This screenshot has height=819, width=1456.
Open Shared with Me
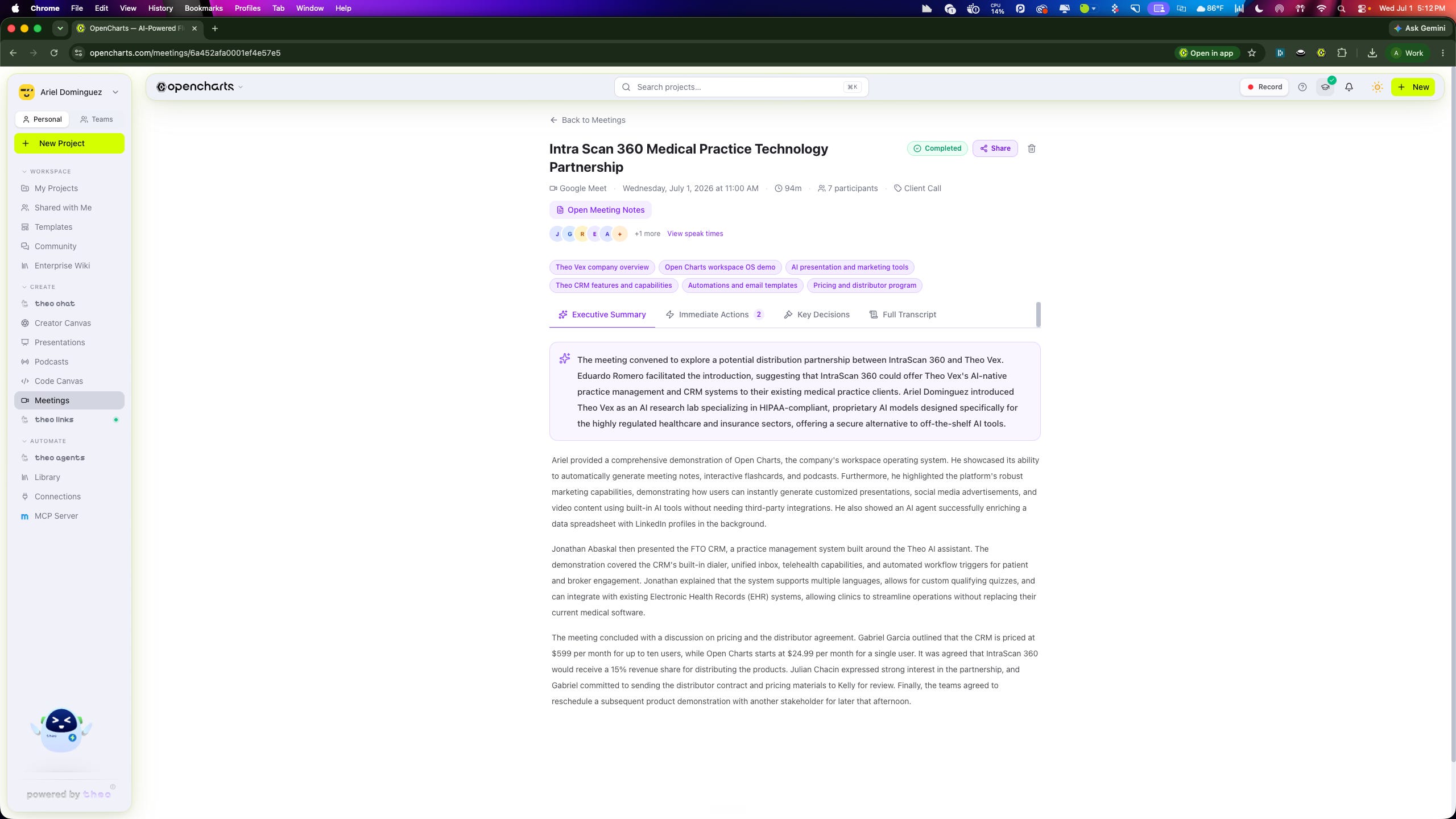point(69,208)
